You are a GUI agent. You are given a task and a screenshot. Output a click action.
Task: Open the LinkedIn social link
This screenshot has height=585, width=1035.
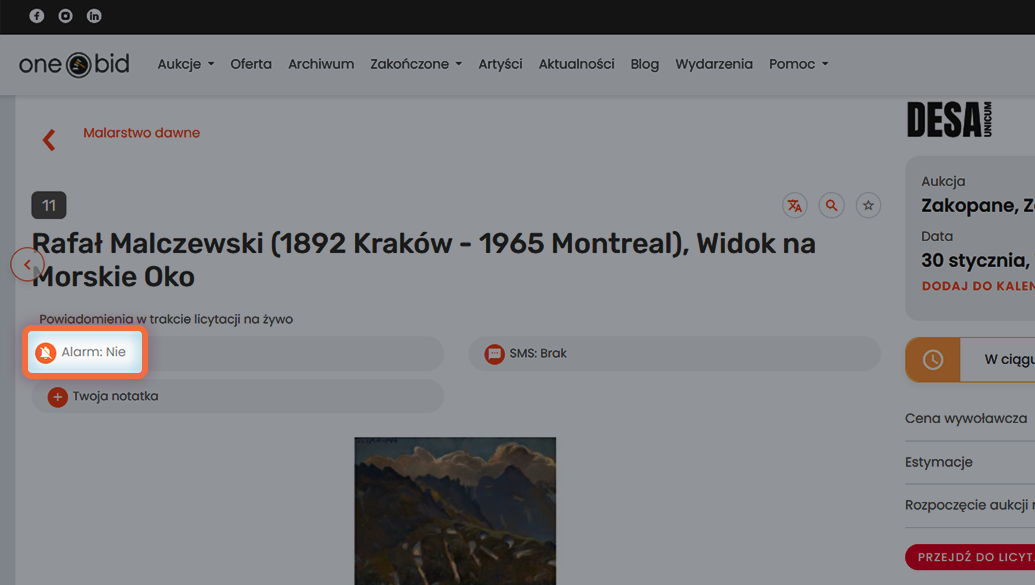click(94, 16)
